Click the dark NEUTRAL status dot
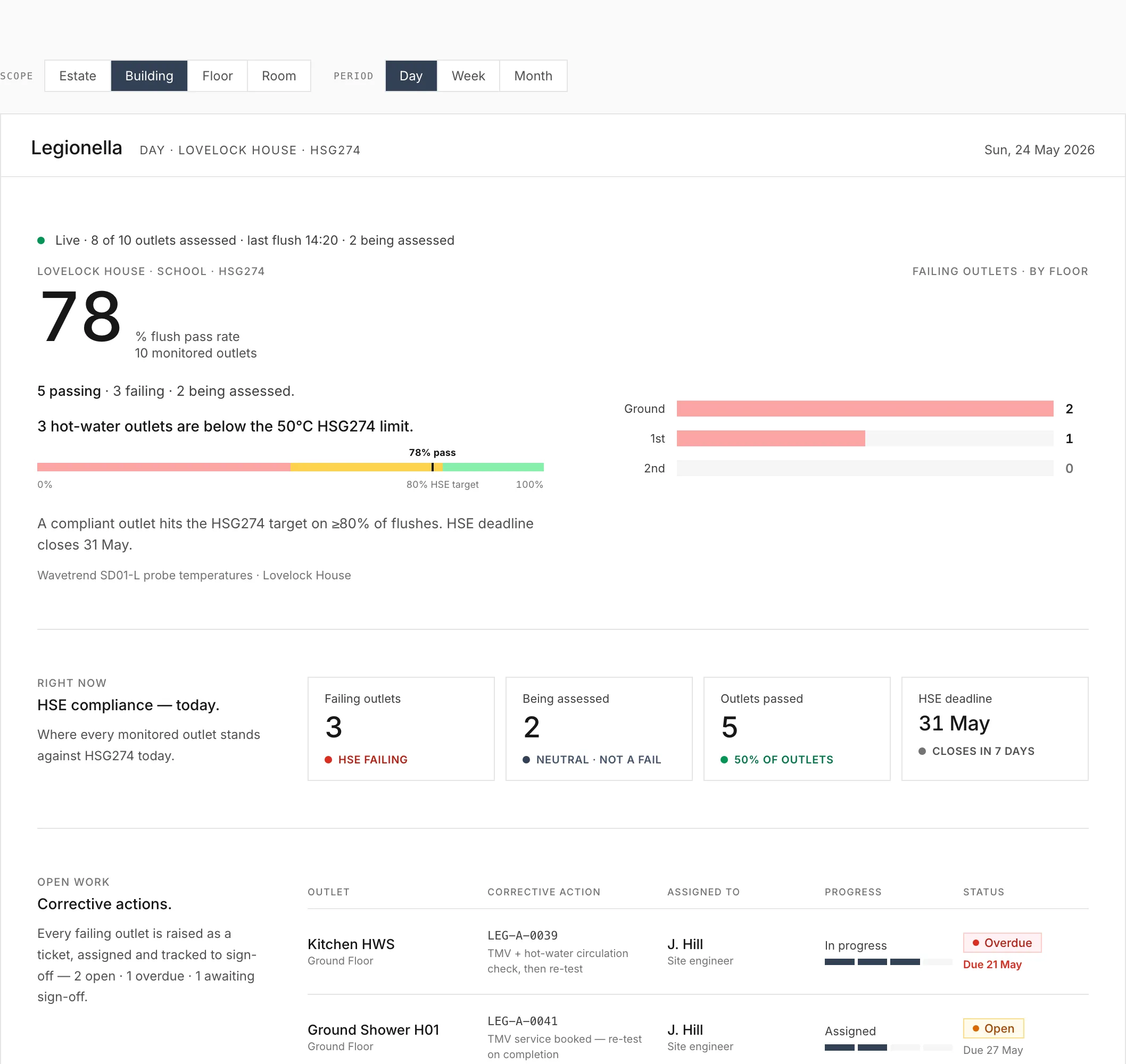Image resolution: width=1126 pixels, height=1064 pixels. (526, 760)
